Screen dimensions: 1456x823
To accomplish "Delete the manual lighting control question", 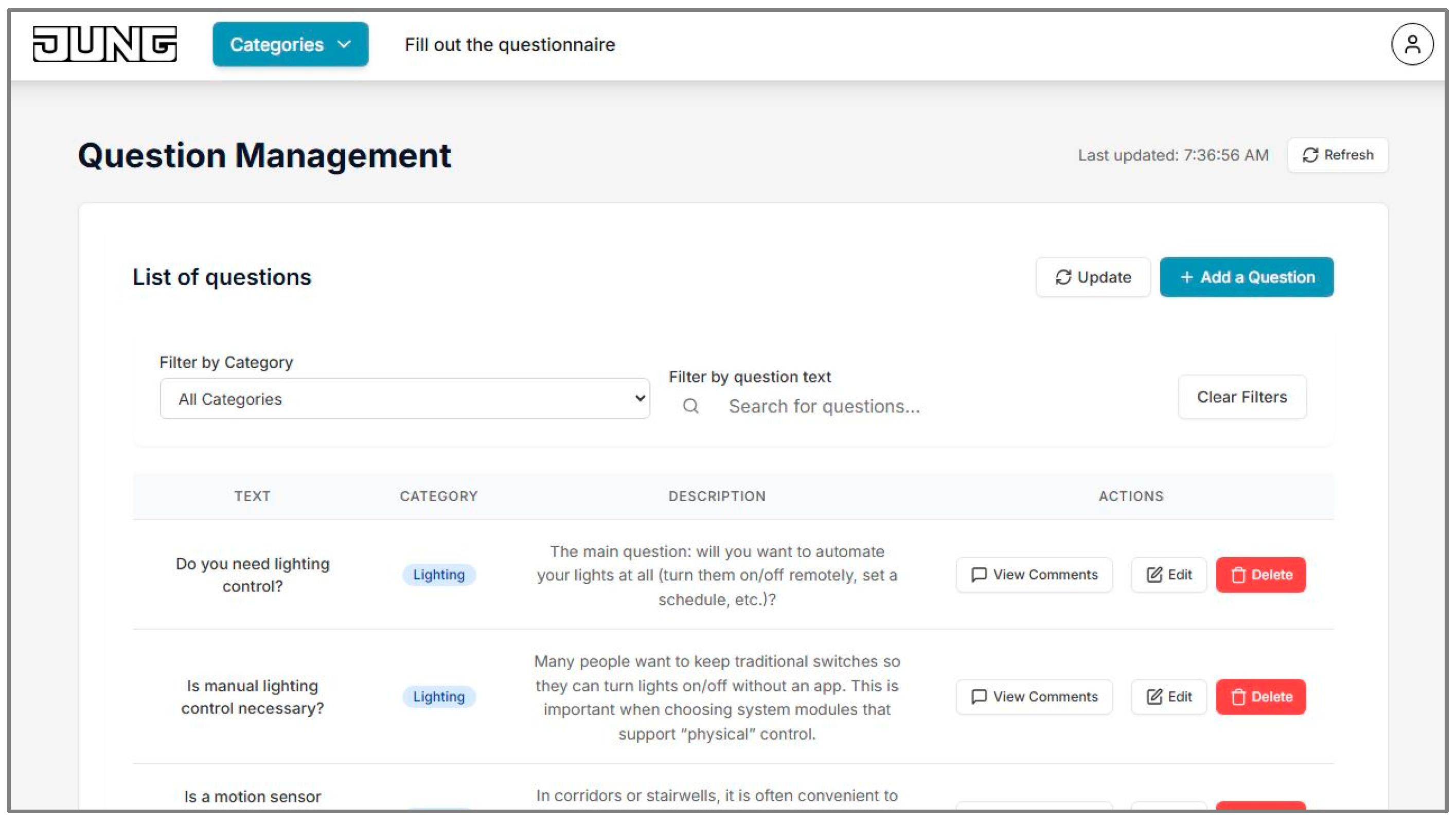I will [x=1260, y=696].
